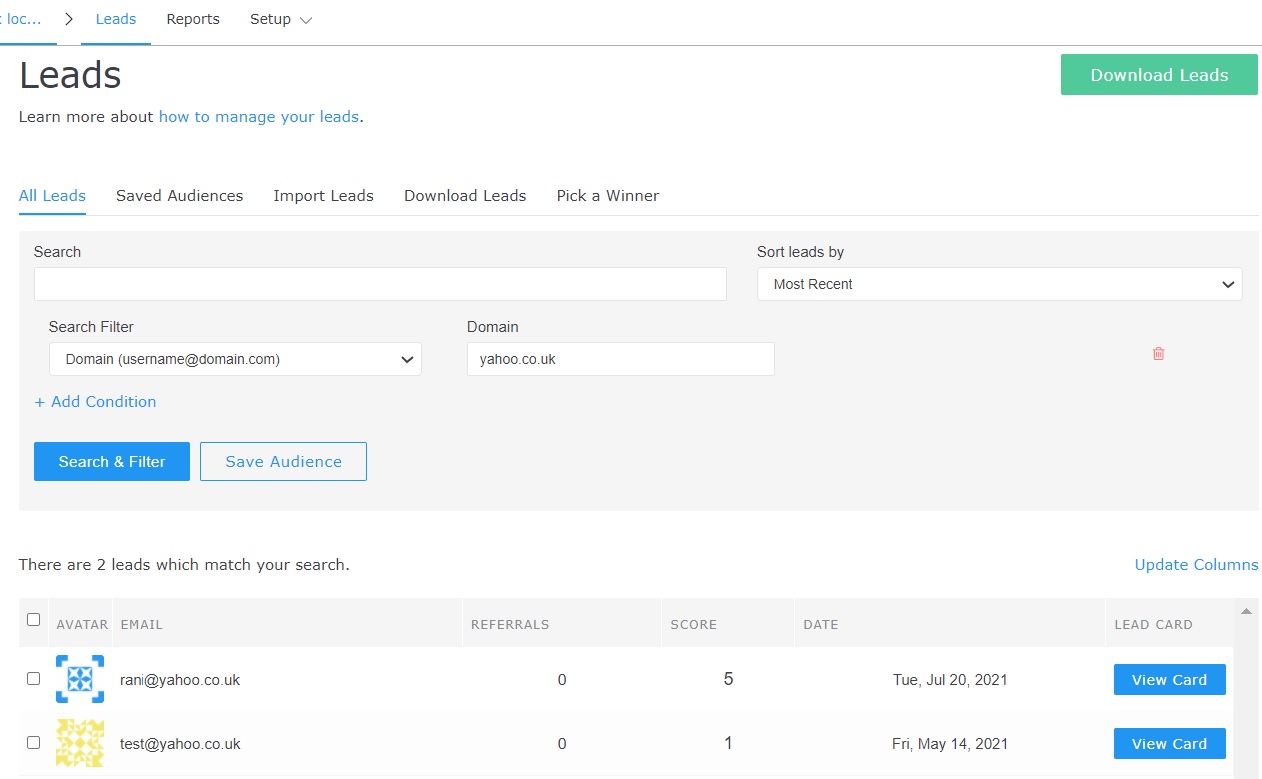View Card for rani@yahoo.co.uk
1262x779 pixels.
pyautogui.click(x=1169, y=679)
